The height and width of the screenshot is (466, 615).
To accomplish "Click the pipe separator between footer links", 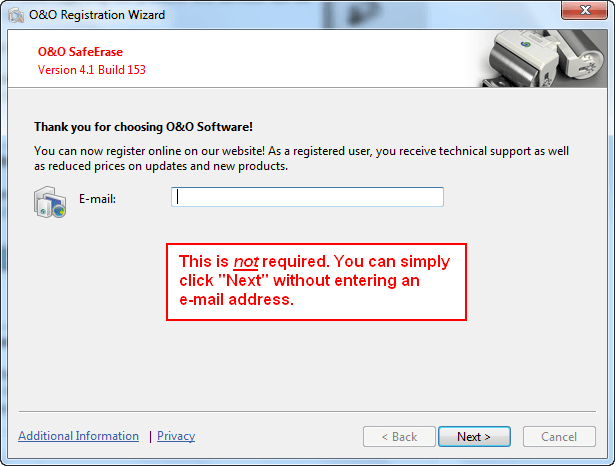I will tap(150, 437).
